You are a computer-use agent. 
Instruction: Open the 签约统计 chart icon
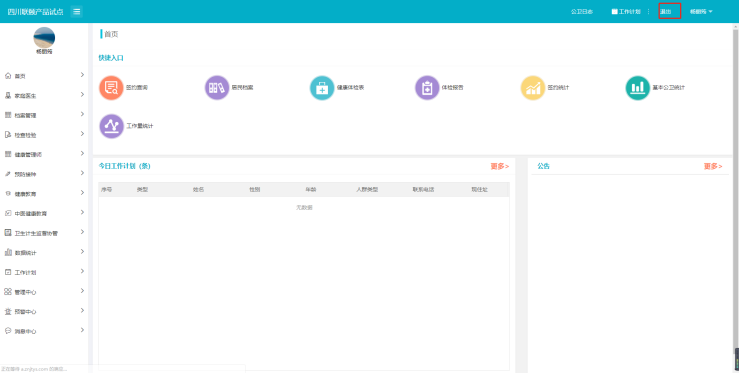(x=533, y=88)
